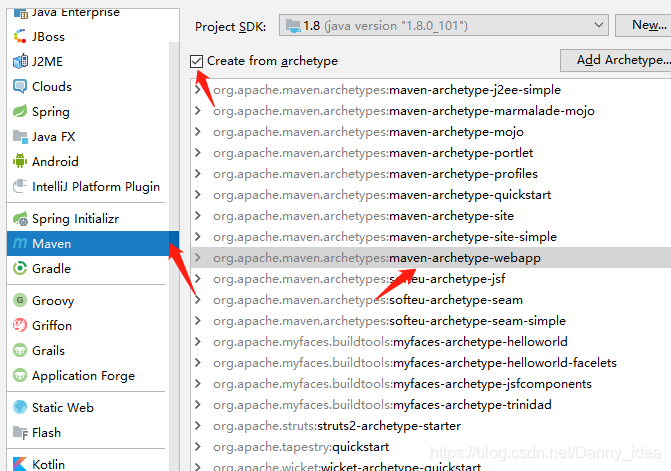This screenshot has height=471, width=671.
Task: Select Spring project type
Action: coord(88,111)
